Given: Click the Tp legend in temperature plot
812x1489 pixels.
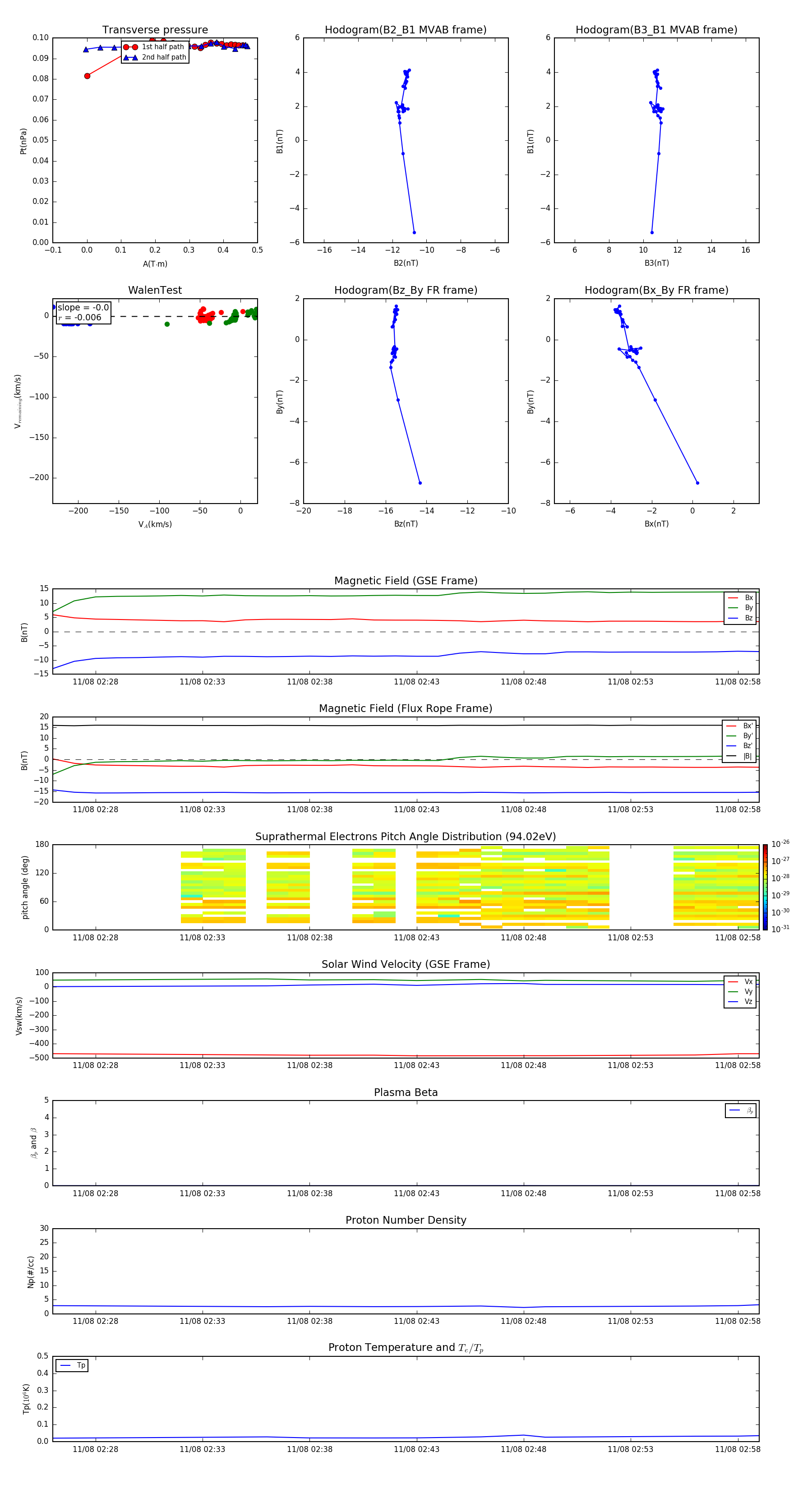Looking at the screenshot, I should point(72,1365).
